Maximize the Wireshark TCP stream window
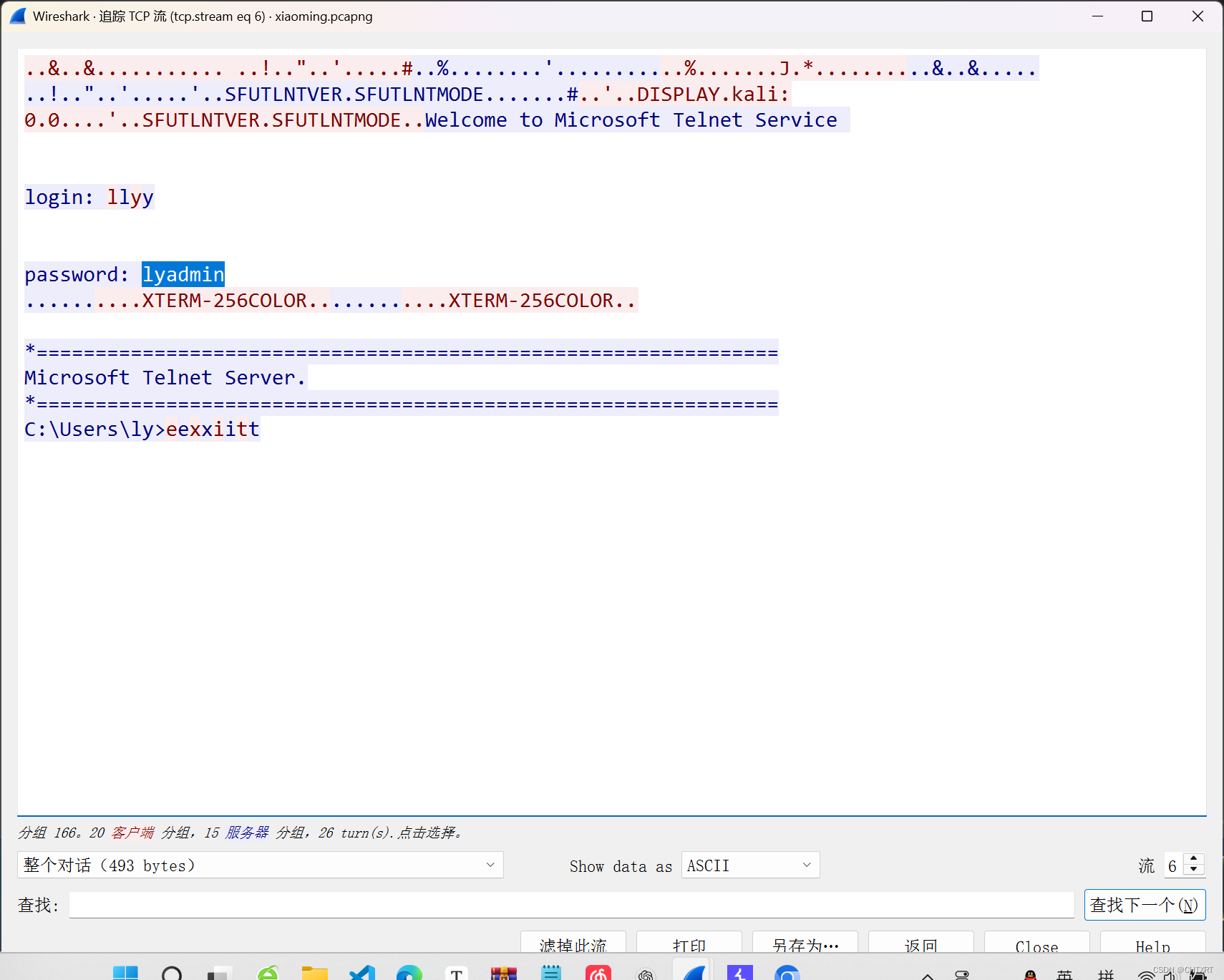Screen dimensions: 1224x980 click(x=1147, y=16)
